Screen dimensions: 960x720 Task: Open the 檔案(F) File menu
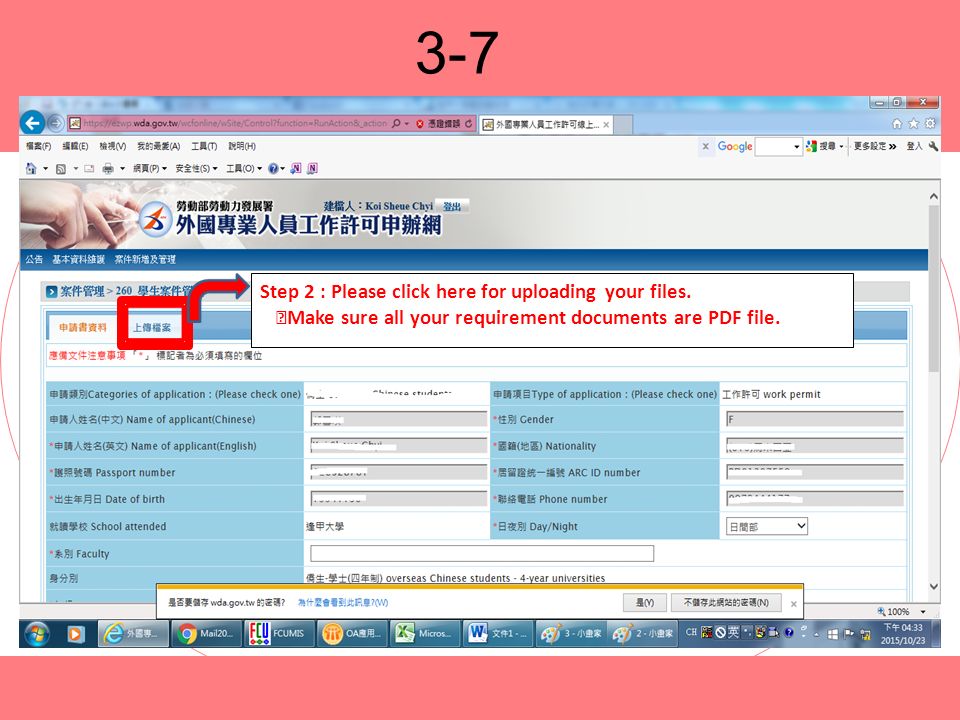tap(38, 146)
